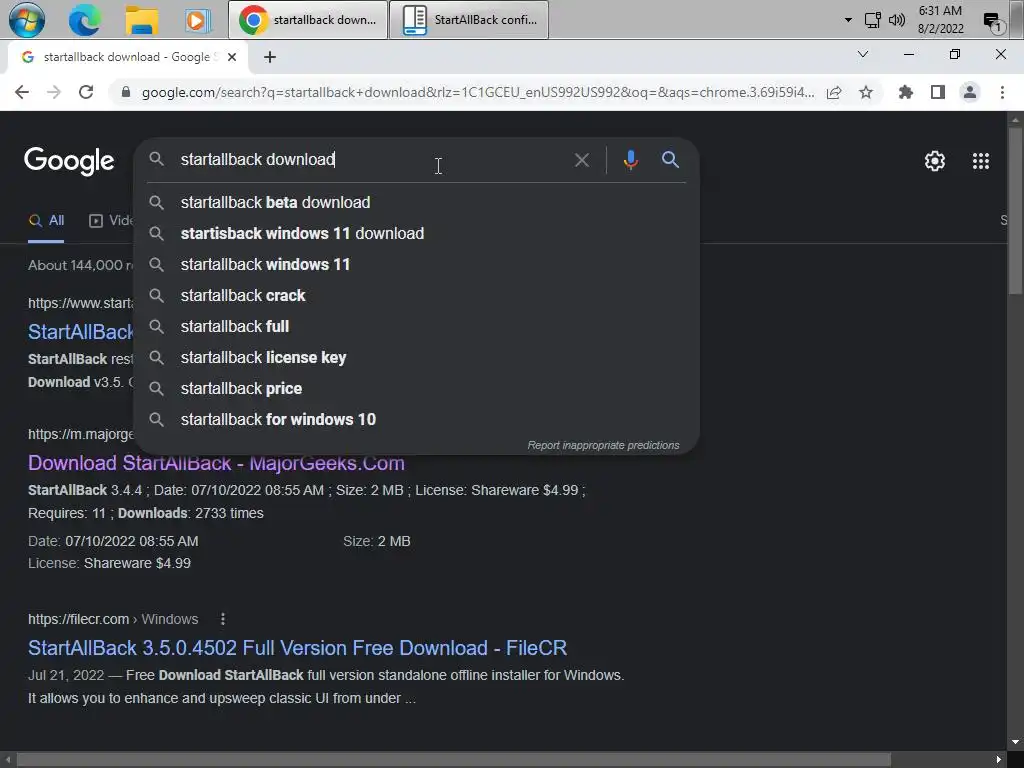Click the vertical scrollbar thumb
Viewport: 1024px width, 768px height.
pos(1014,210)
